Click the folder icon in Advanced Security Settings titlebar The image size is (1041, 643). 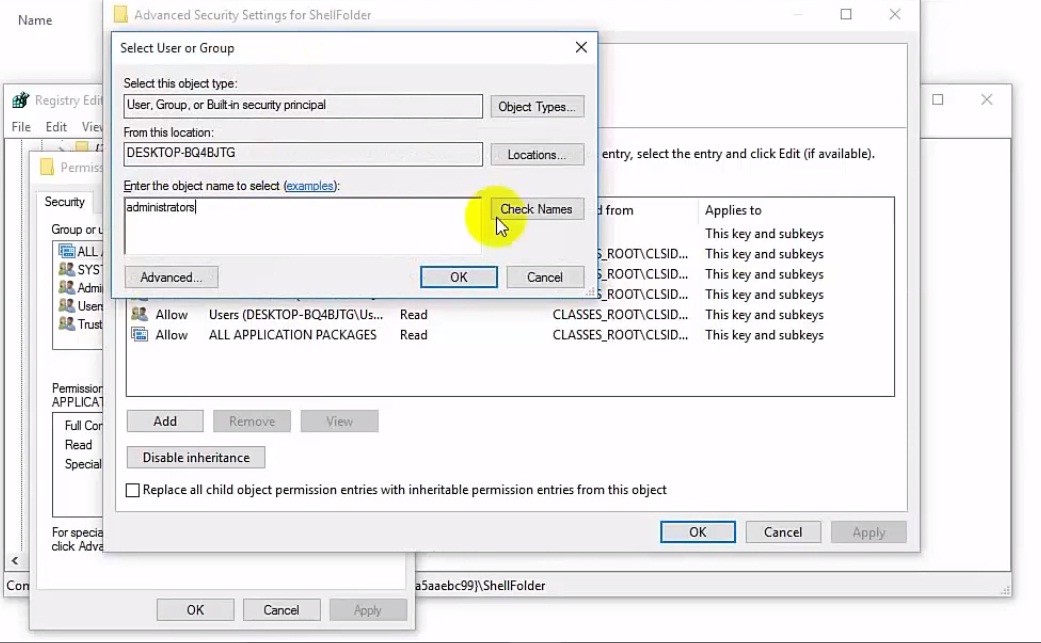(121, 14)
